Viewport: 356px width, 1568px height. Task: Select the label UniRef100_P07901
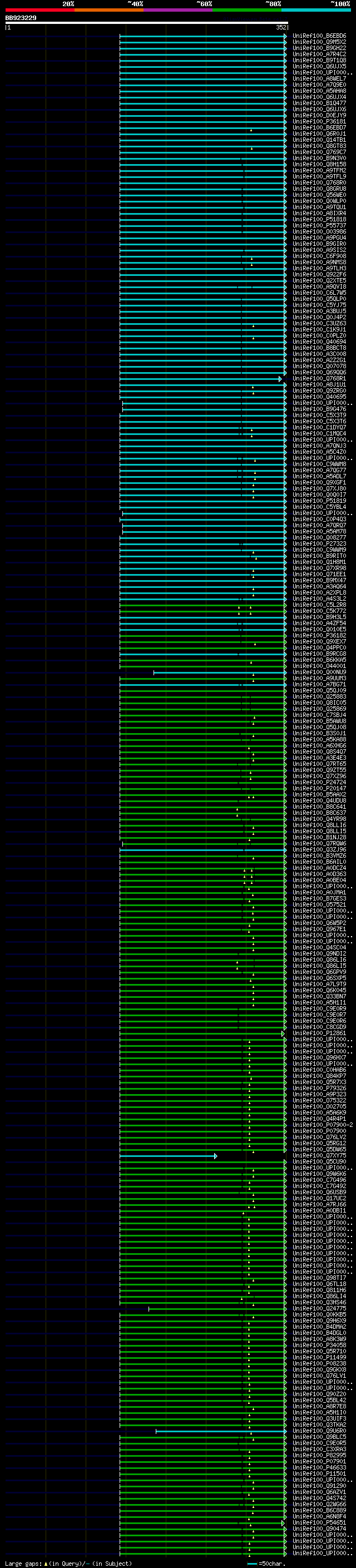[x=319, y=1461]
